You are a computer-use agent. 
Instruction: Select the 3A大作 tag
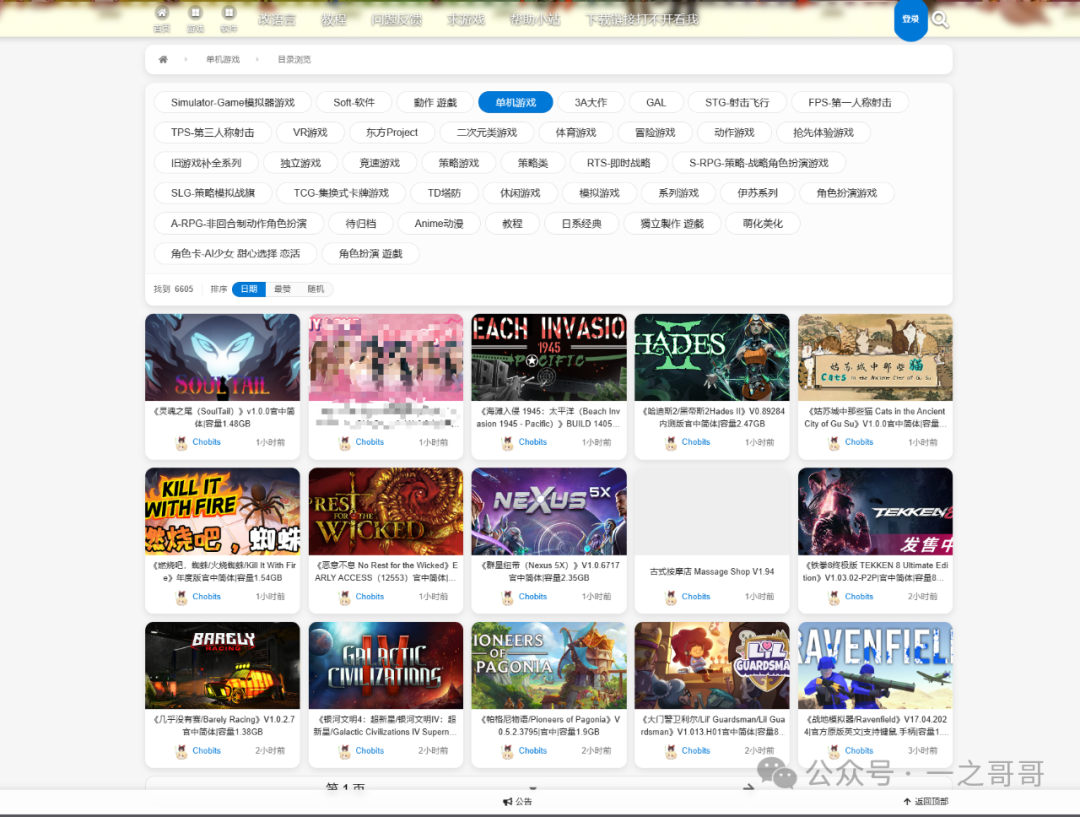(x=591, y=103)
